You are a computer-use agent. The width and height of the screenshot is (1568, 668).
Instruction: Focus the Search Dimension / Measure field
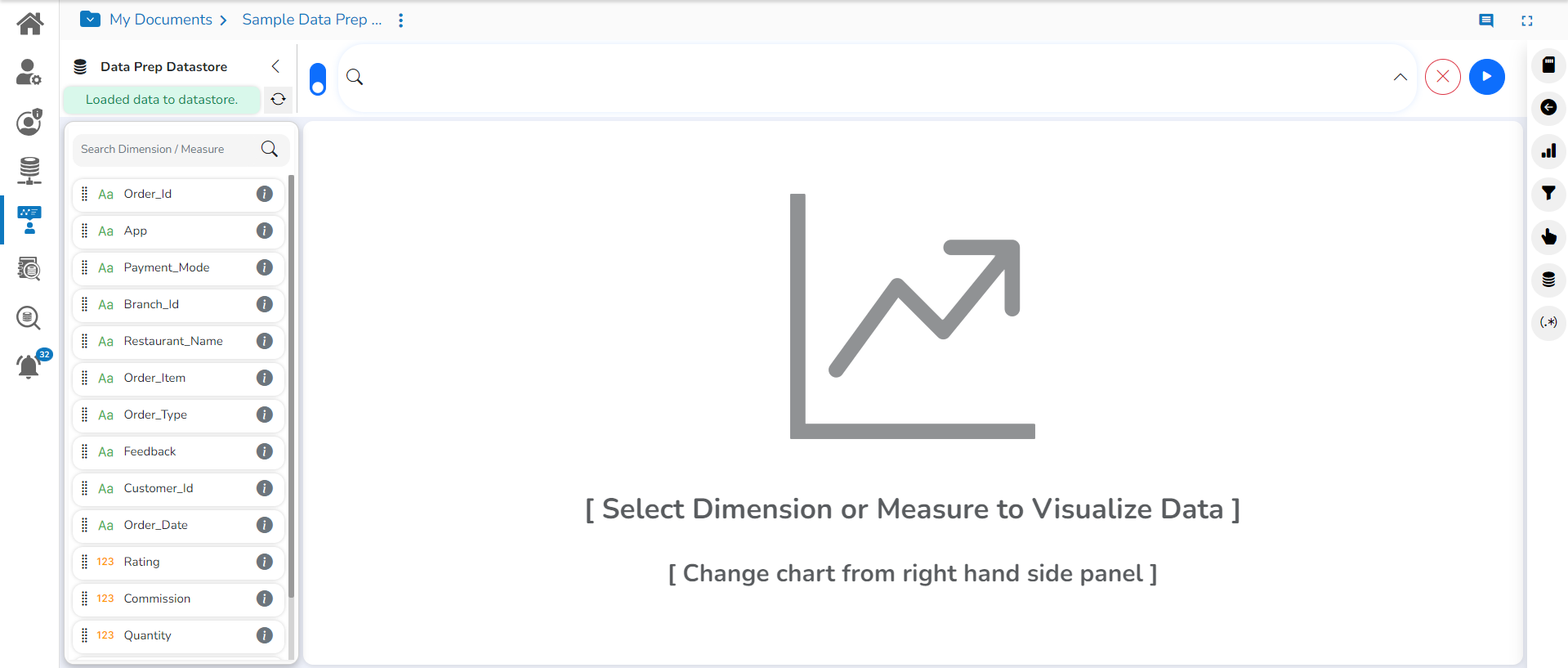[168, 149]
